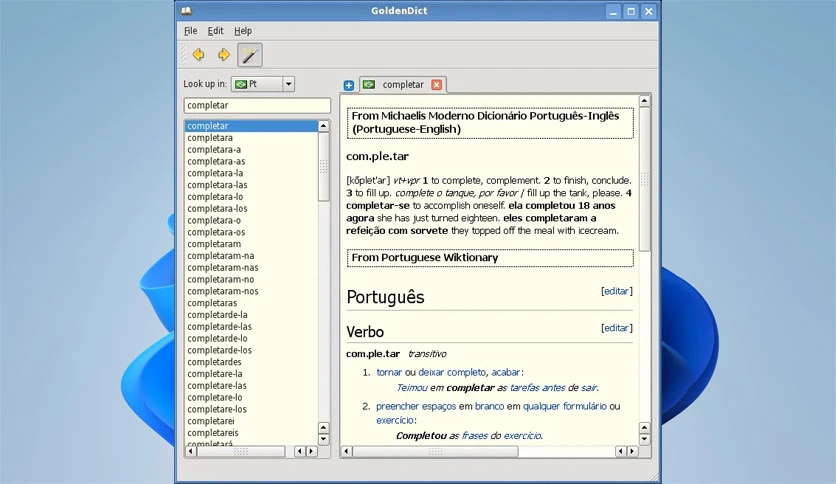Click the forward navigation arrow icon
The image size is (836, 484).
[223, 54]
